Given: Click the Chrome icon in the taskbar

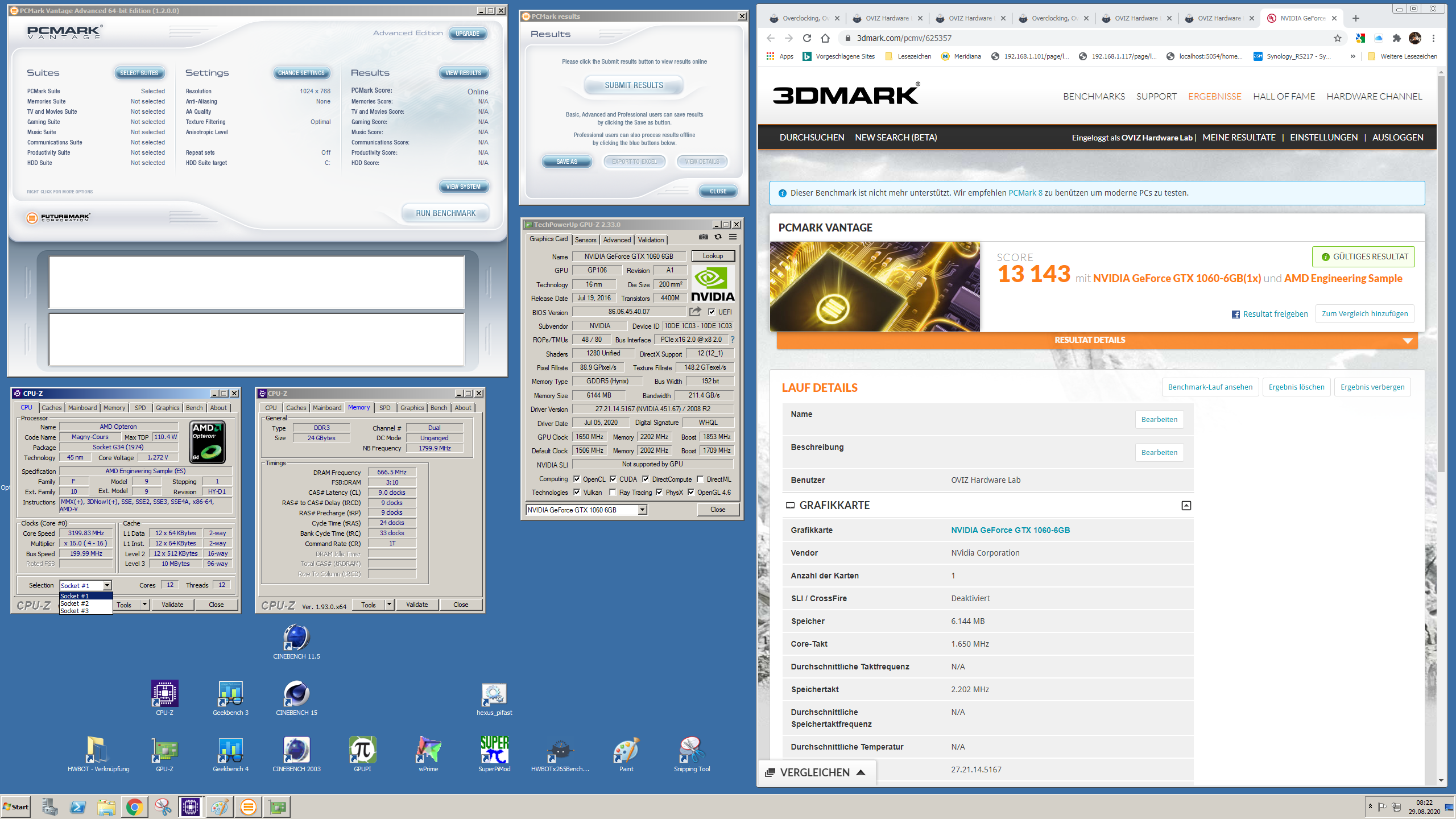Looking at the screenshot, I should click(134, 806).
